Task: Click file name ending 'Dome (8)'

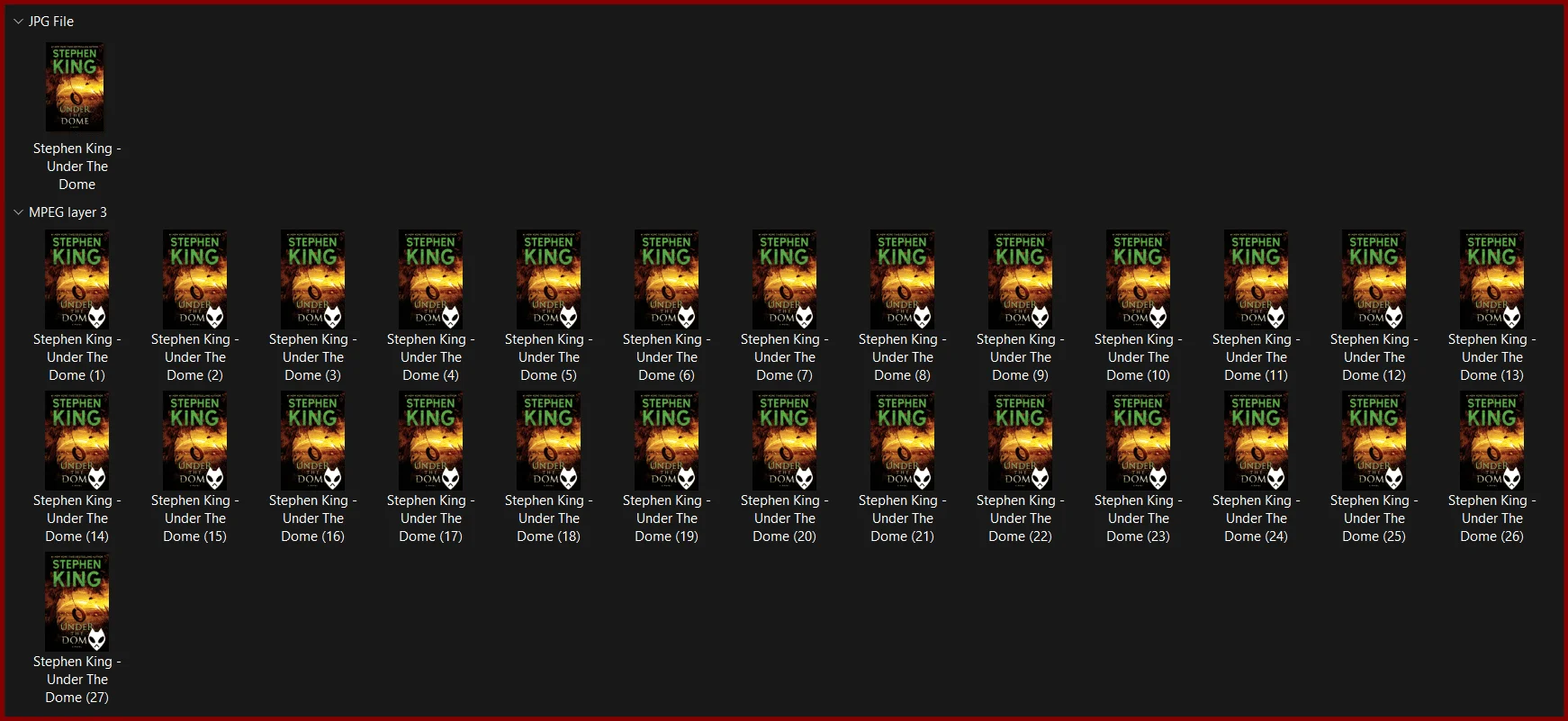Action: [903, 357]
